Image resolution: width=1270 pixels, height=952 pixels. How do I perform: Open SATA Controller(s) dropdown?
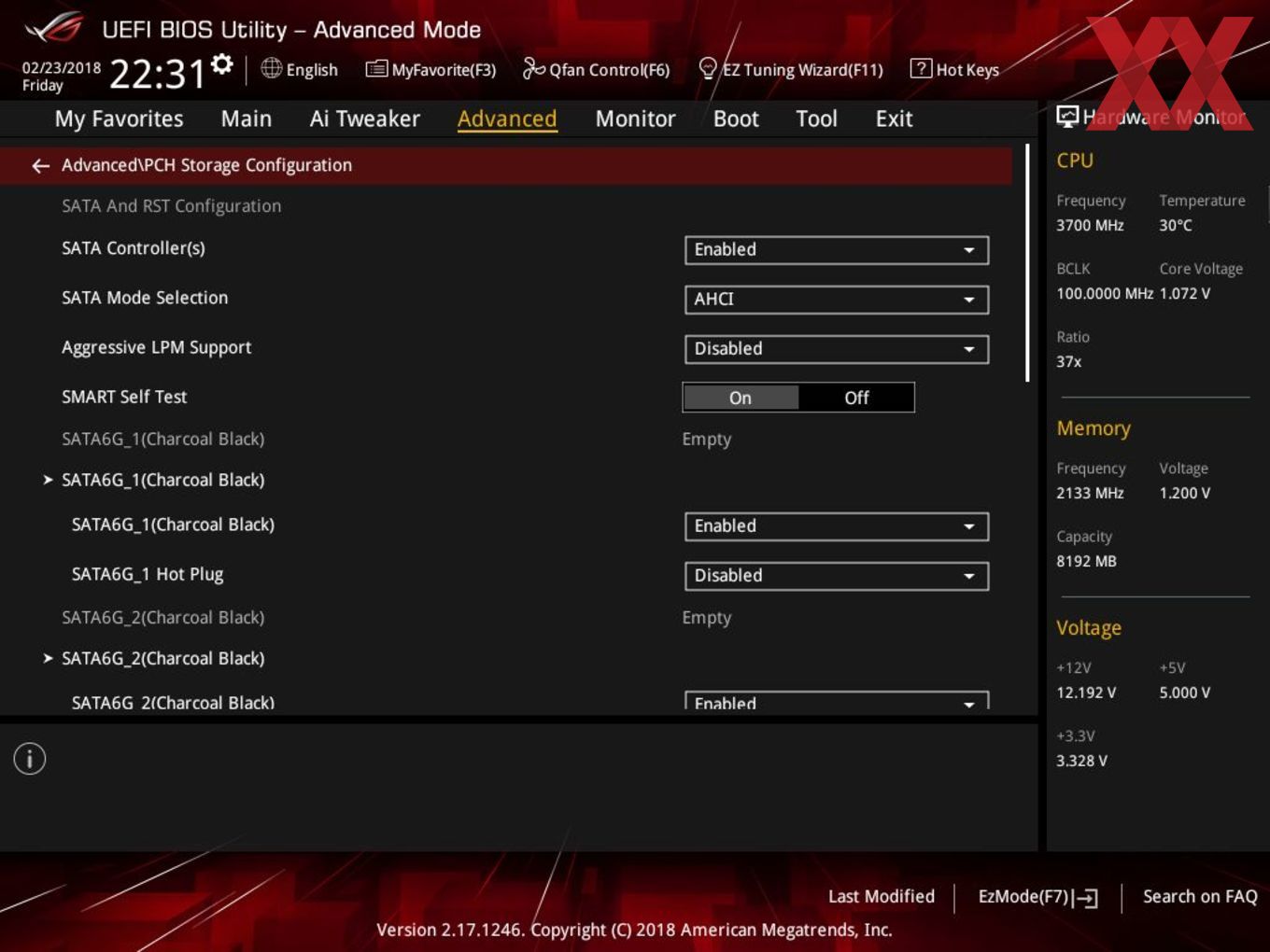(837, 250)
